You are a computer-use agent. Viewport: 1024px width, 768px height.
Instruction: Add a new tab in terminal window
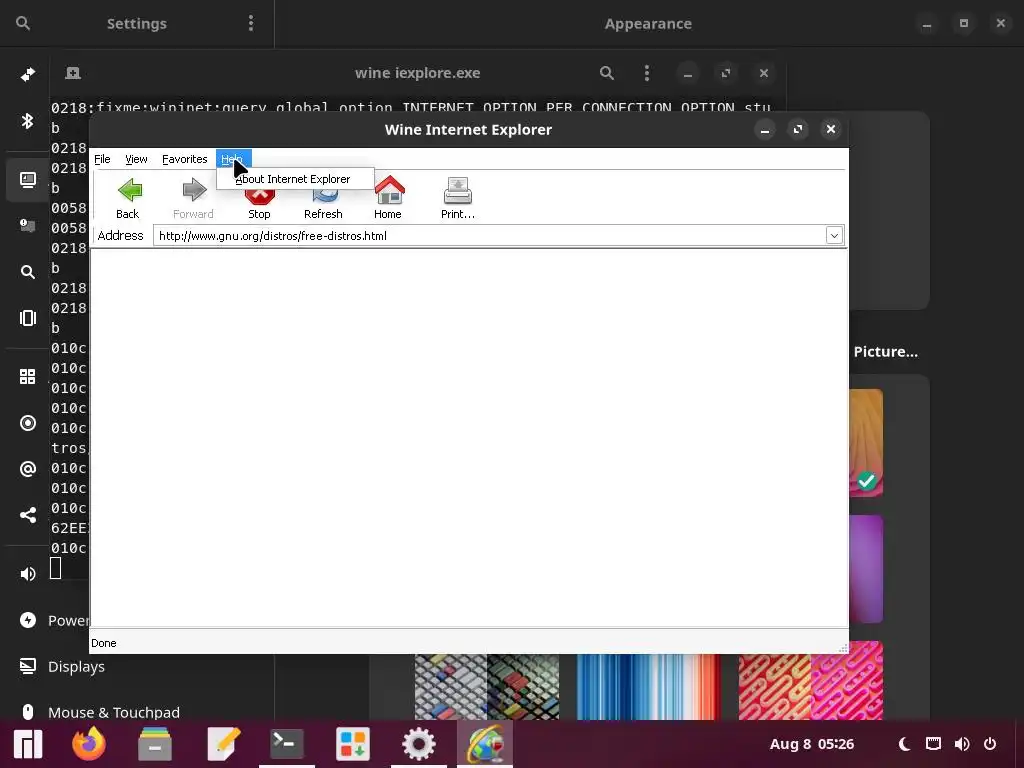pyautogui.click(x=73, y=73)
